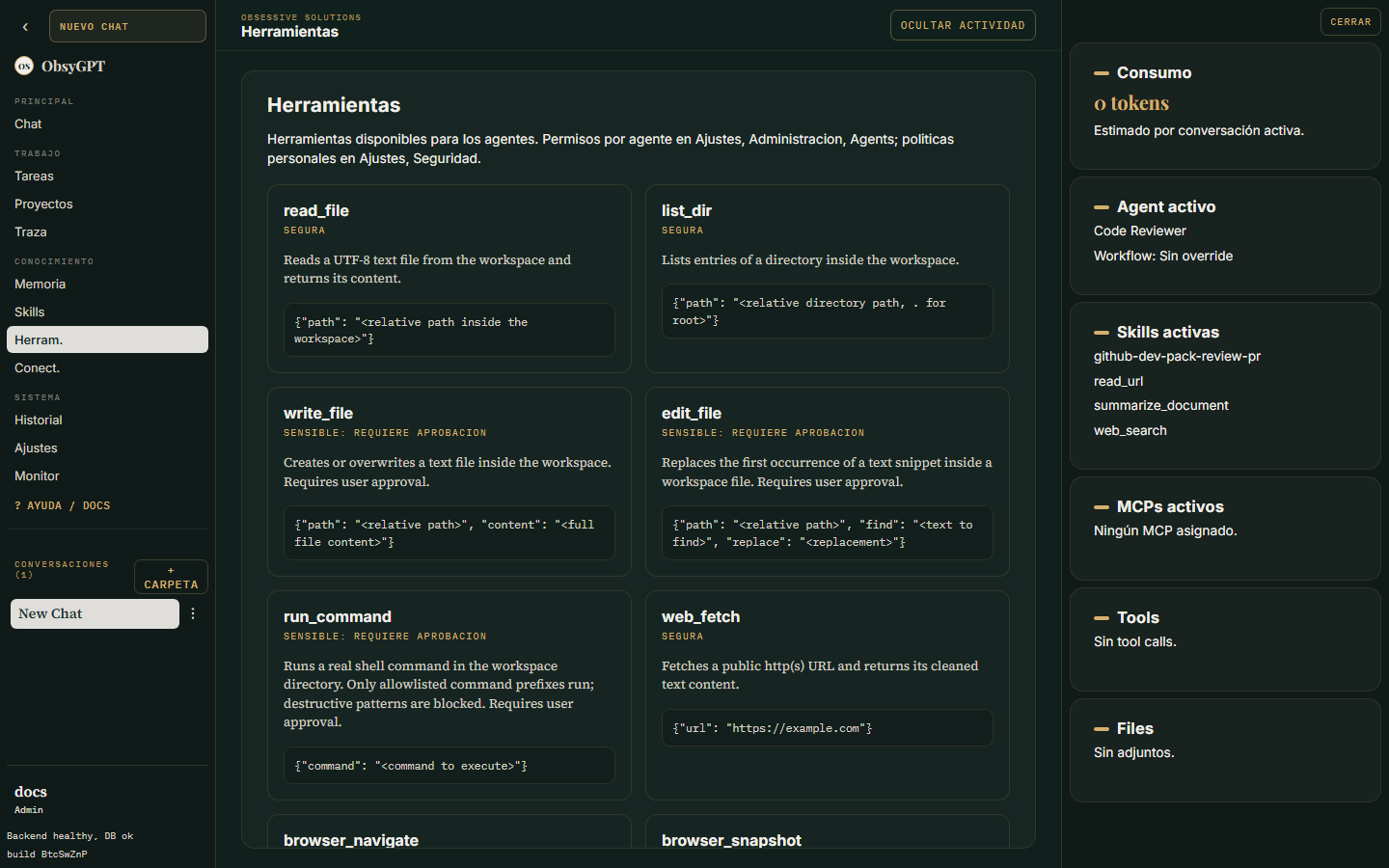The height and width of the screenshot is (868, 1389).
Task: Click the read_file tool title
Action: coord(316,210)
